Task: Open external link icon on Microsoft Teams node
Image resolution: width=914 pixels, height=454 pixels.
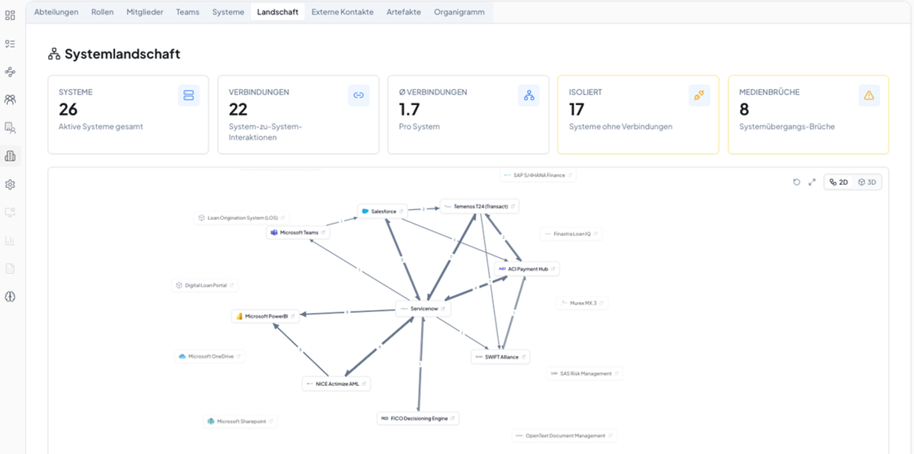Action: [x=323, y=233]
